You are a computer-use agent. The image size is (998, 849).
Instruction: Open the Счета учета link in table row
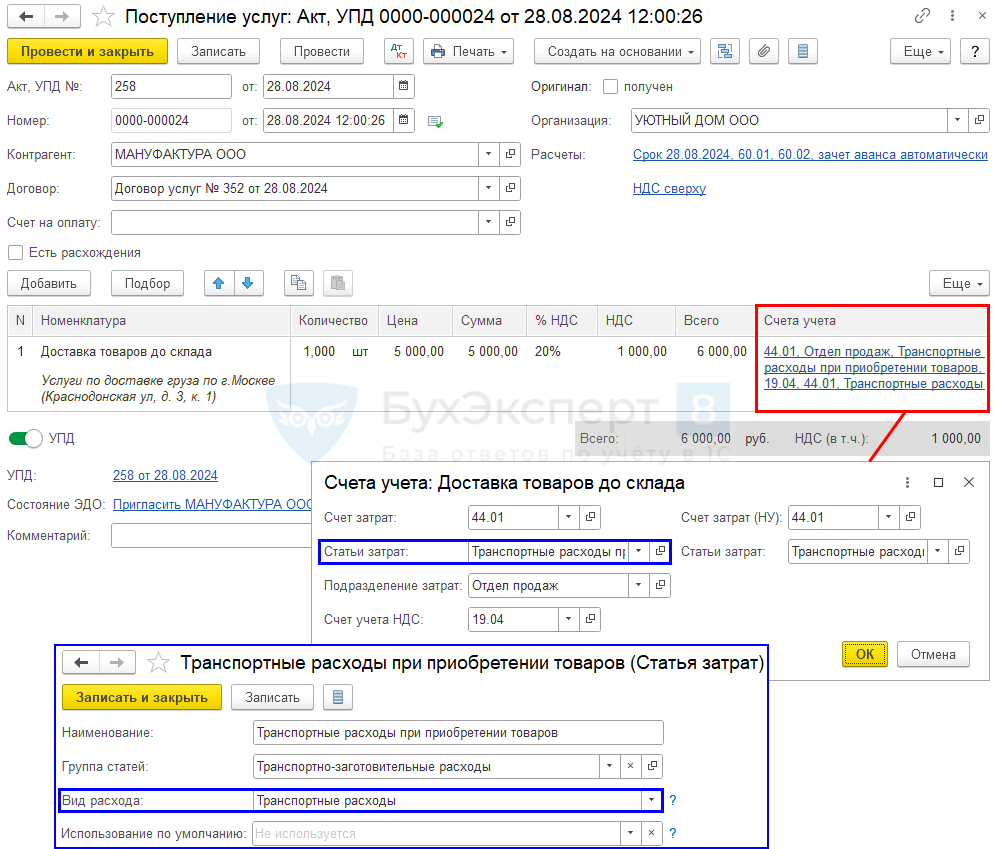pos(873,367)
